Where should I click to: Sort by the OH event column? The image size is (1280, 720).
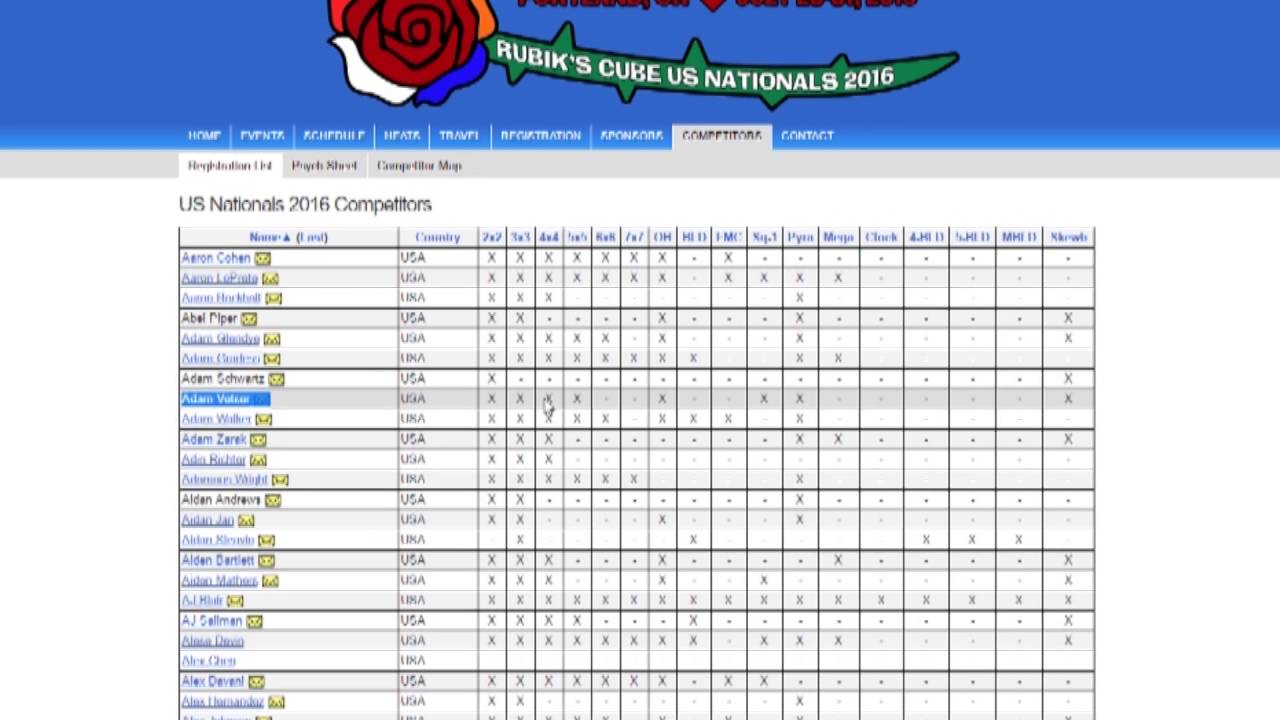tap(662, 237)
